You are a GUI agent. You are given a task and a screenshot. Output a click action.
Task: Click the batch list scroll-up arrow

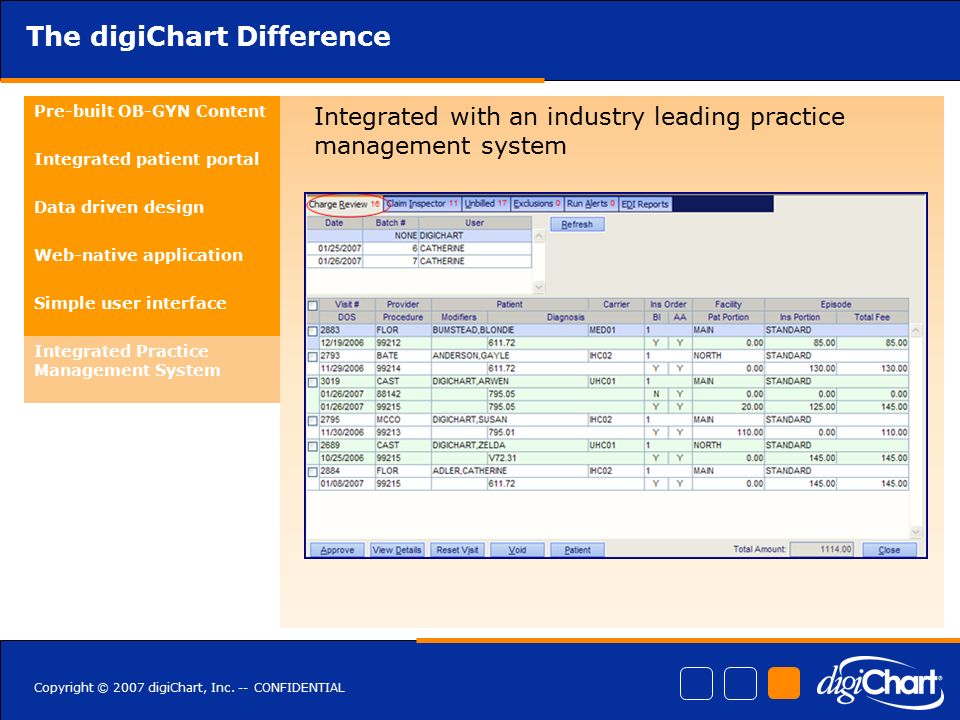539,236
